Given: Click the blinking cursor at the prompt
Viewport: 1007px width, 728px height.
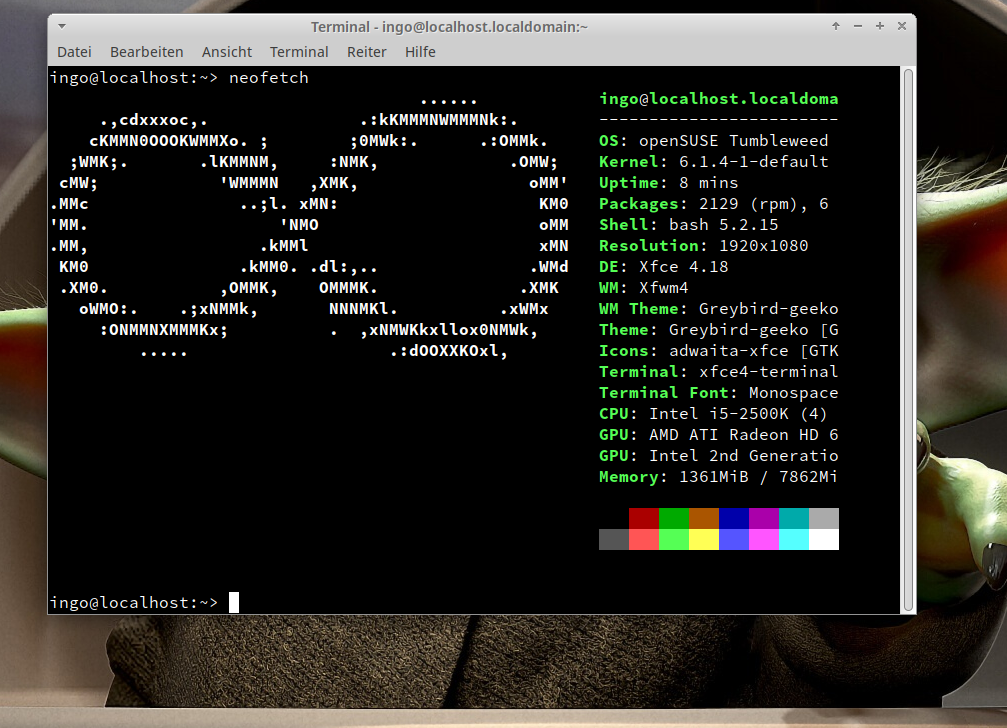Looking at the screenshot, I should point(235,601).
